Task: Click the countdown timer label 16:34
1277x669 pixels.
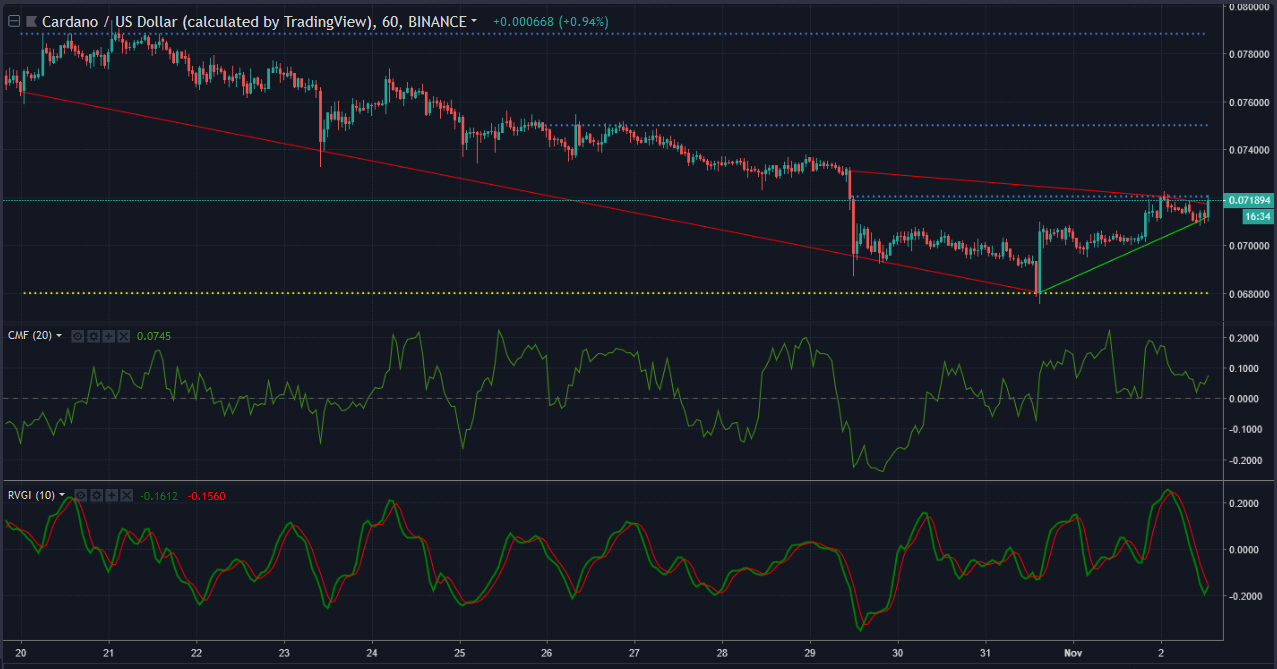Action: (x=1258, y=216)
